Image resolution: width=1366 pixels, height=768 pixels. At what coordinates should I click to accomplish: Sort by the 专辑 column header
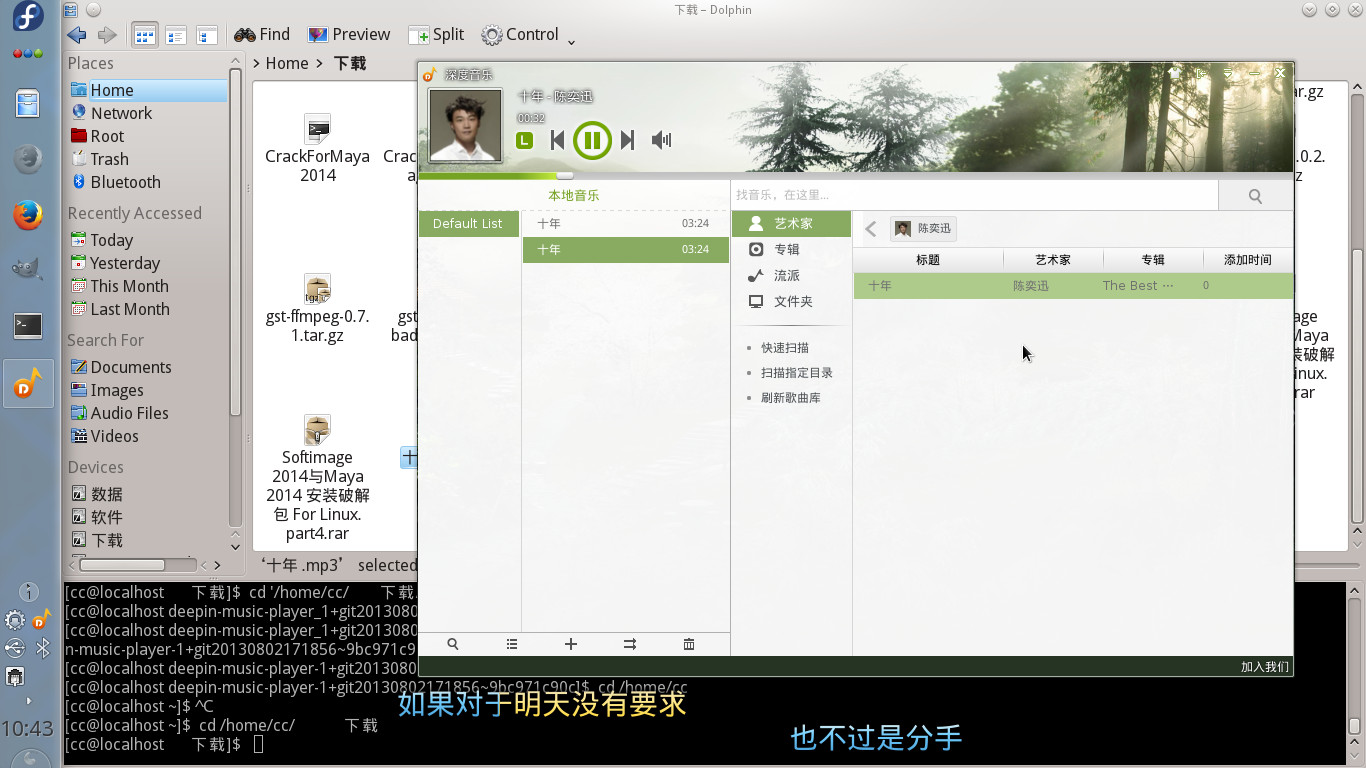click(1153, 260)
